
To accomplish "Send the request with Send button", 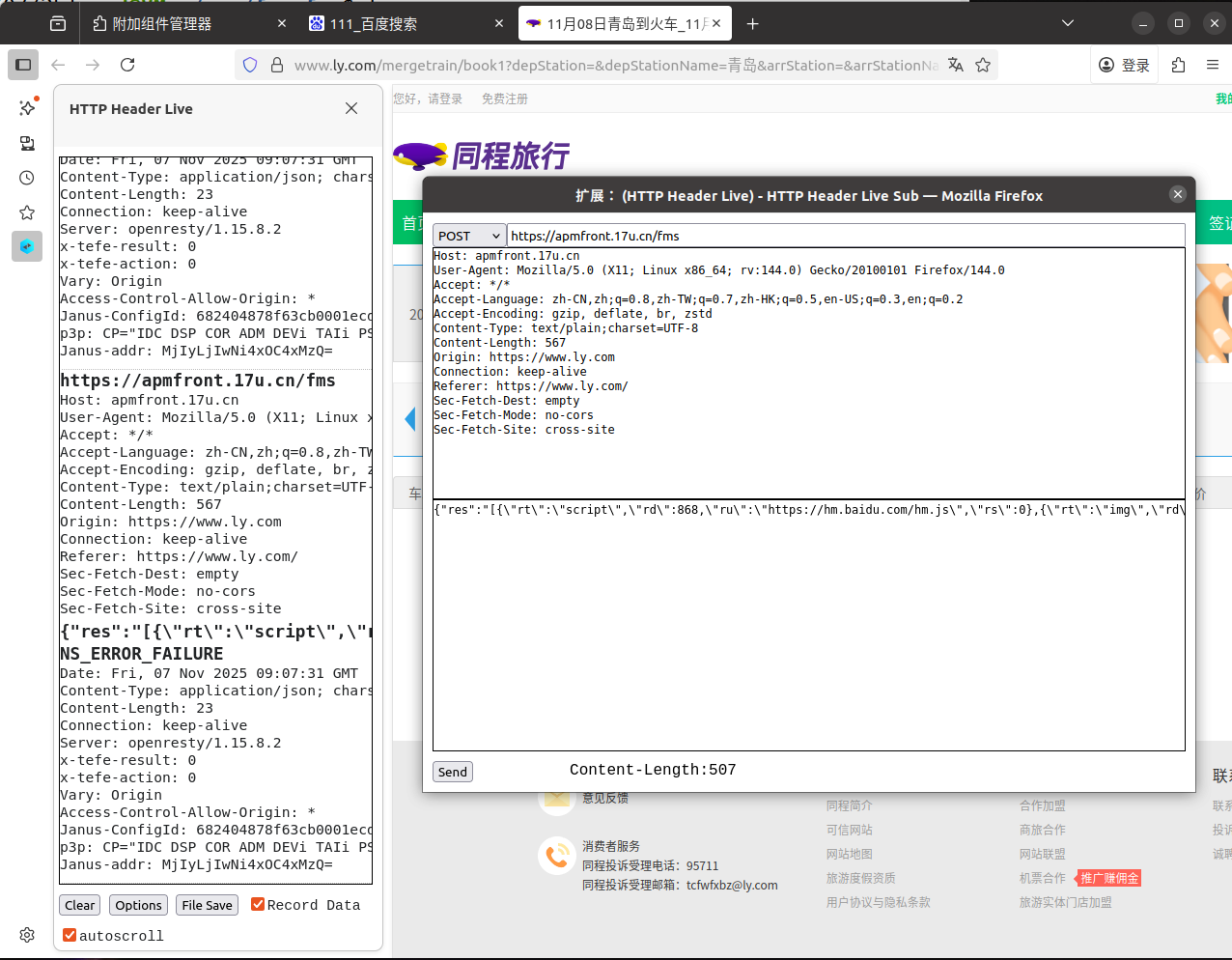I will coord(453,772).
